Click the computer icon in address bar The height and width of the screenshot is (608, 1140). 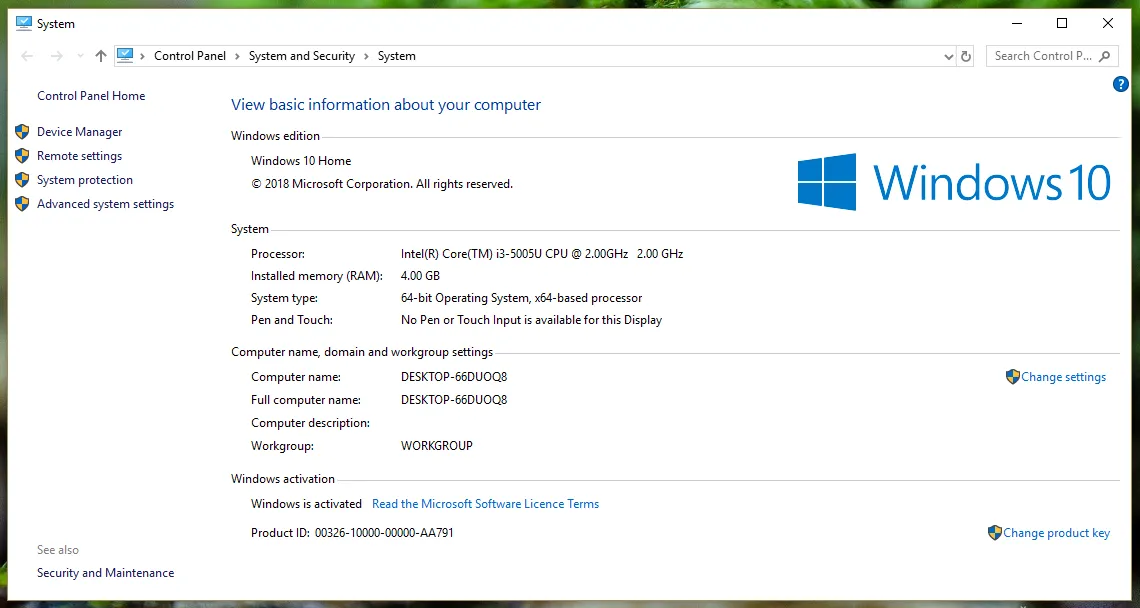[x=125, y=56]
